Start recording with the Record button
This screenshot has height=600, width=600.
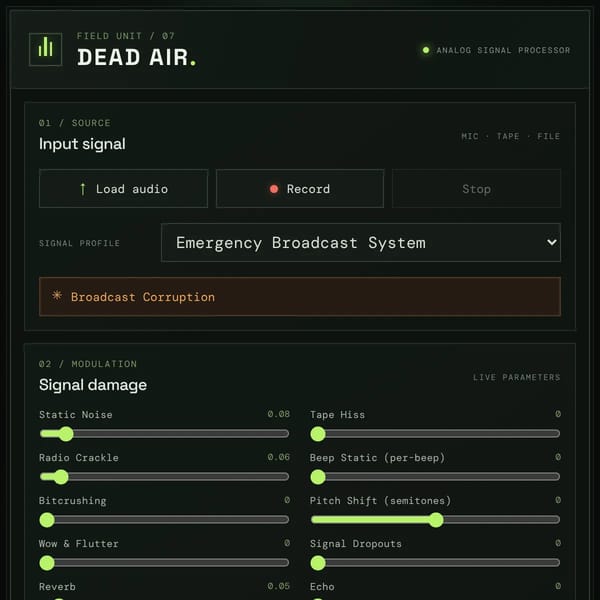pos(300,189)
